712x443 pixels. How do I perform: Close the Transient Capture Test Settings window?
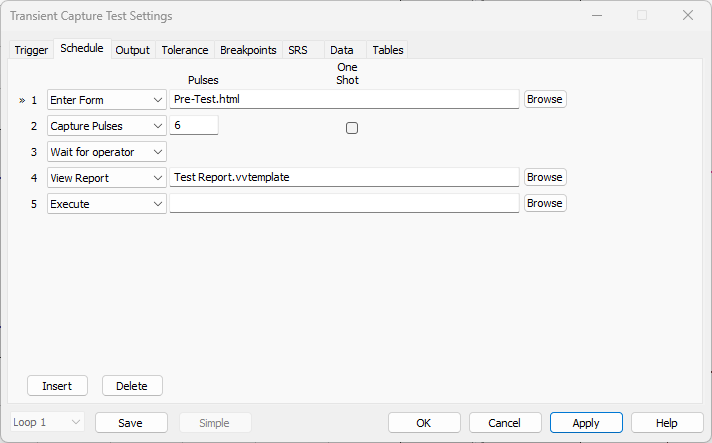(x=687, y=15)
